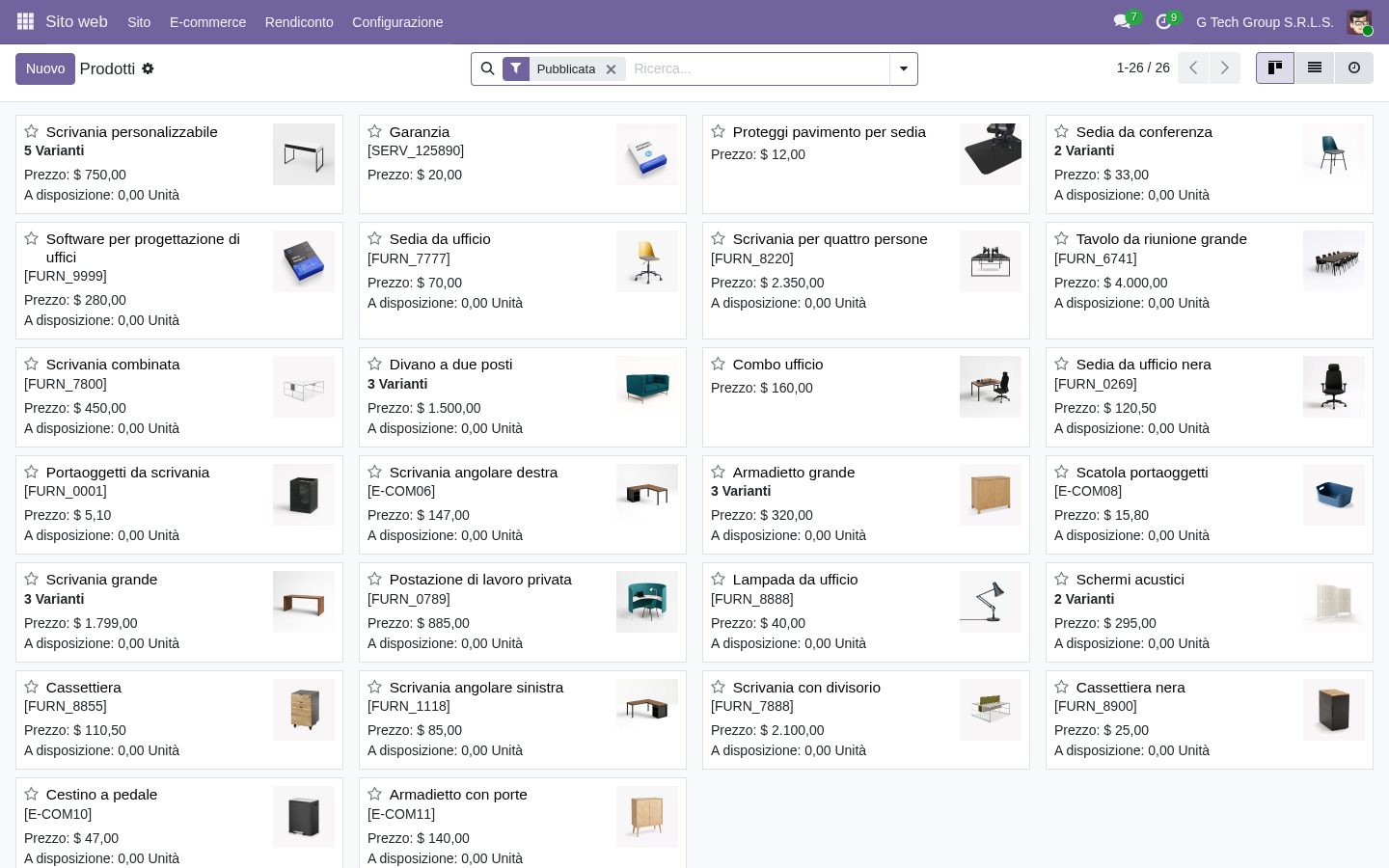Image resolution: width=1389 pixels, height=868 pixels.
Task: Click Scrivania con divisorio thumbnail
Action: tap(991, 710)
